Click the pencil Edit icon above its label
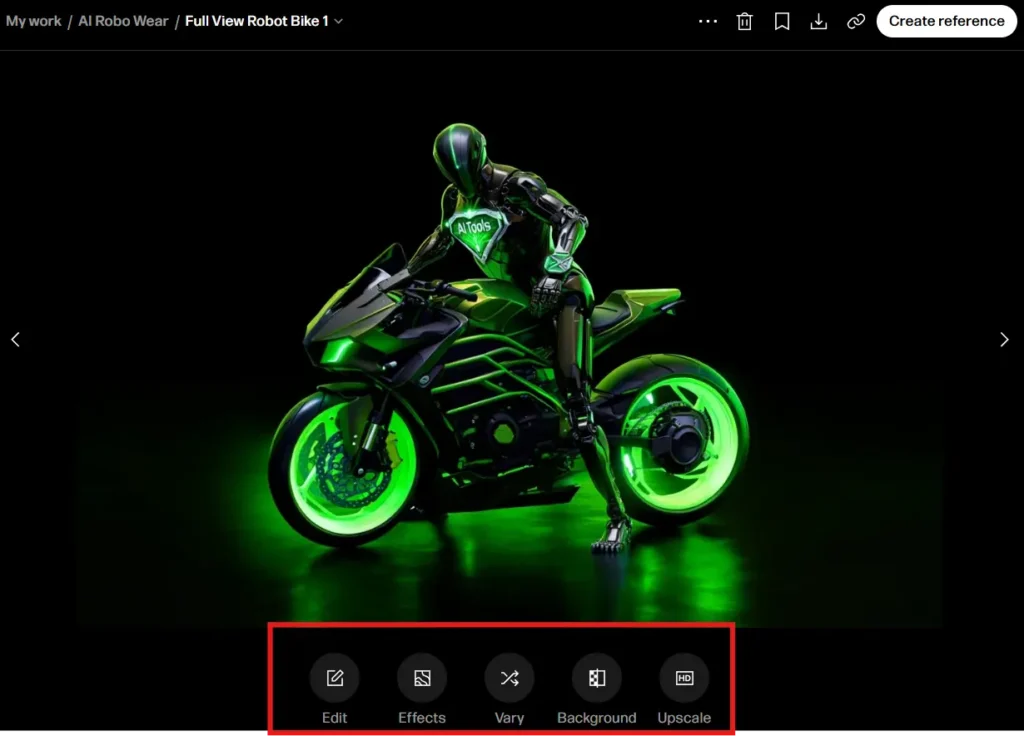1024x736 pixels. [x=334, y=677]
